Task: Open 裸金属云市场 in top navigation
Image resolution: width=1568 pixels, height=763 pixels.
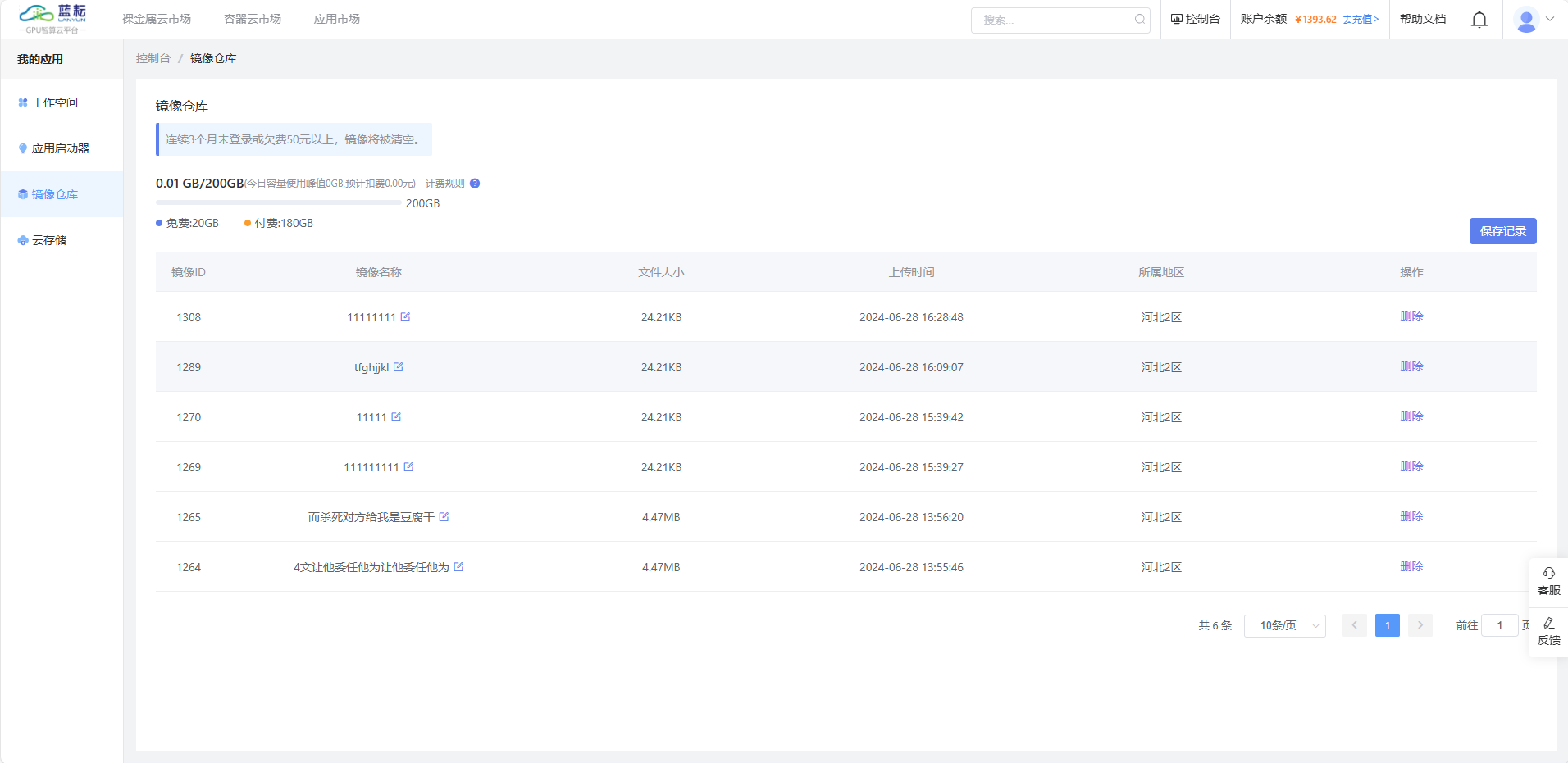Action: click(x=157, y=19)
